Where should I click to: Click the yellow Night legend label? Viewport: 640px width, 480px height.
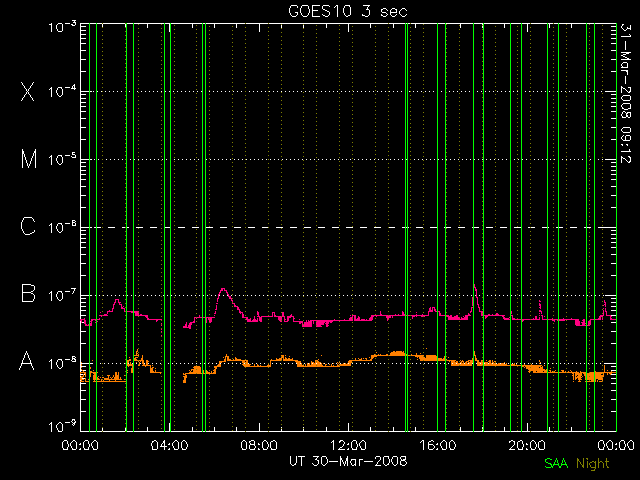coord(593,464)
